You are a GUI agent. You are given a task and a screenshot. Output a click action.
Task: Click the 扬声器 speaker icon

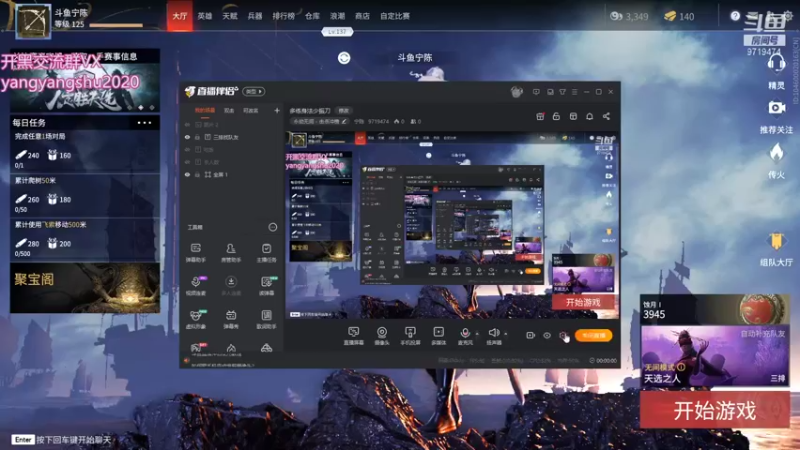pyautogui.click(x=493, y=333)
